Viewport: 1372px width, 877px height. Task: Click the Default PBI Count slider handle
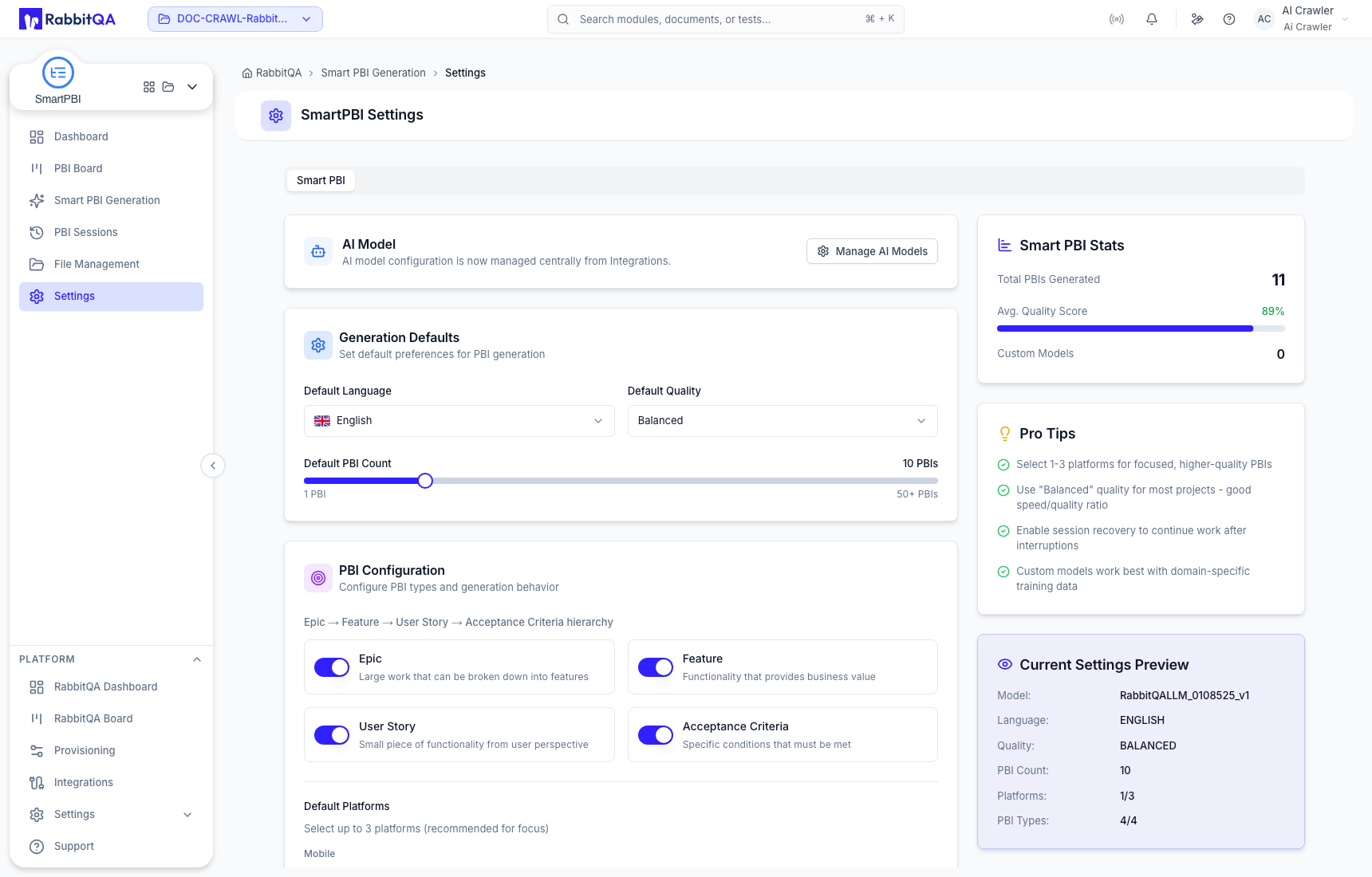[x=425, y=481]
